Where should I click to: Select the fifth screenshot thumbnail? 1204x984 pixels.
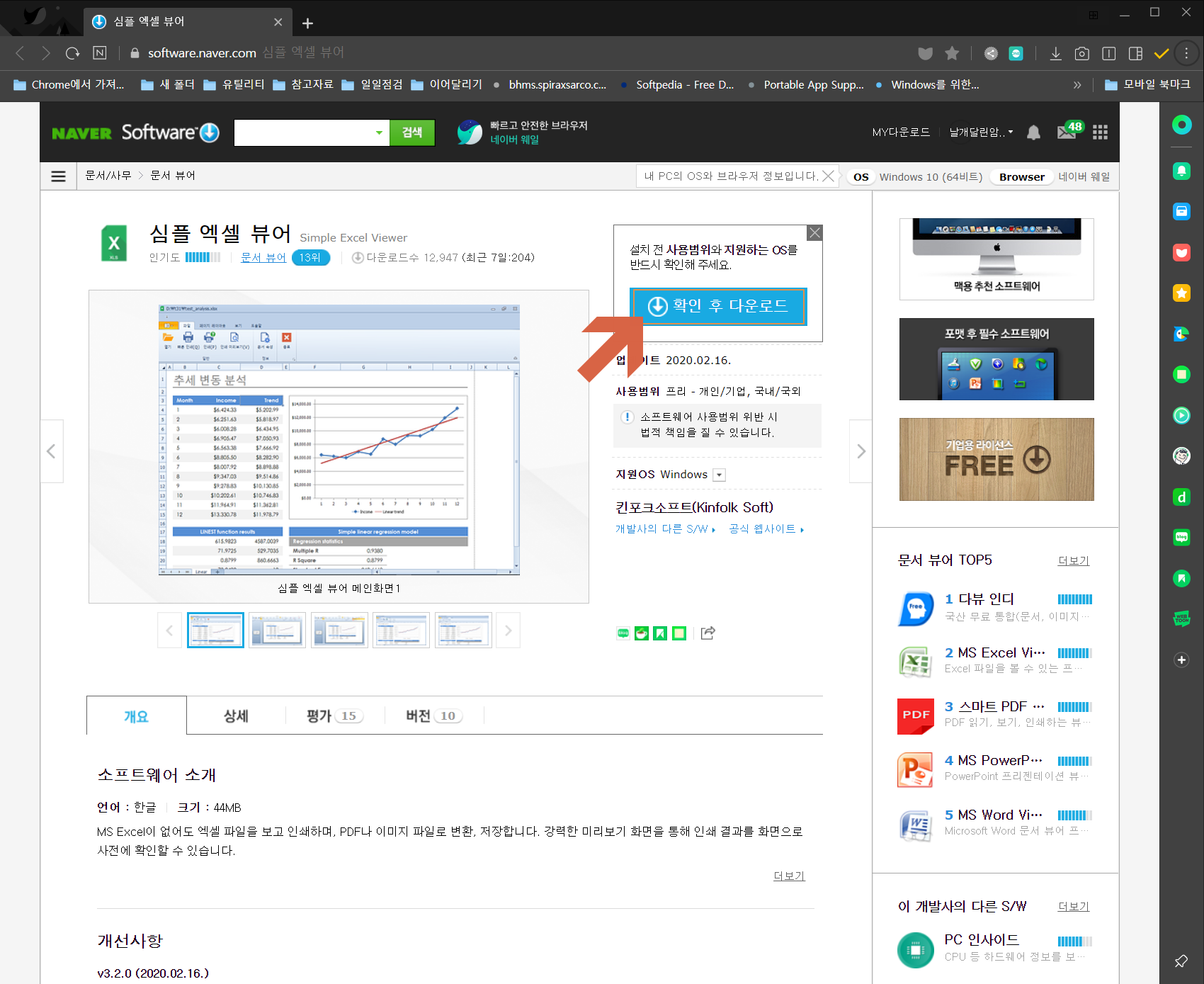[463, 630]
